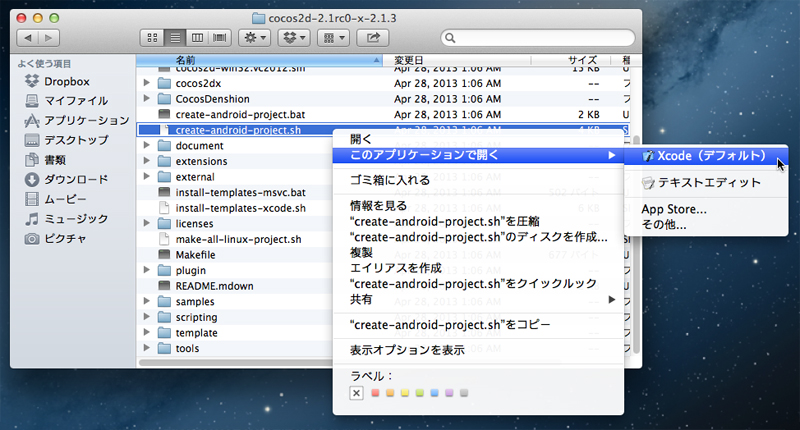Open ダウンロード in the sidebar
800x430 pixels.
point(66,180)
